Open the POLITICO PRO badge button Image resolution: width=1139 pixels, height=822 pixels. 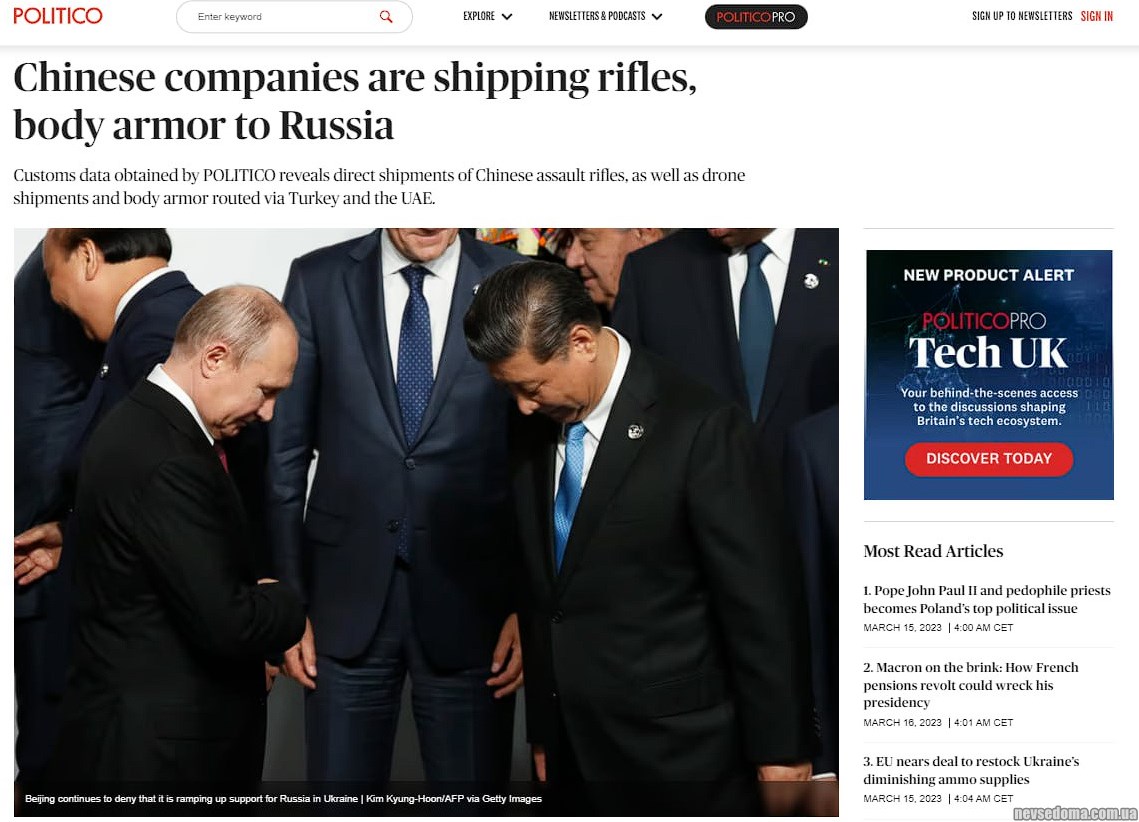coord(755,17)
